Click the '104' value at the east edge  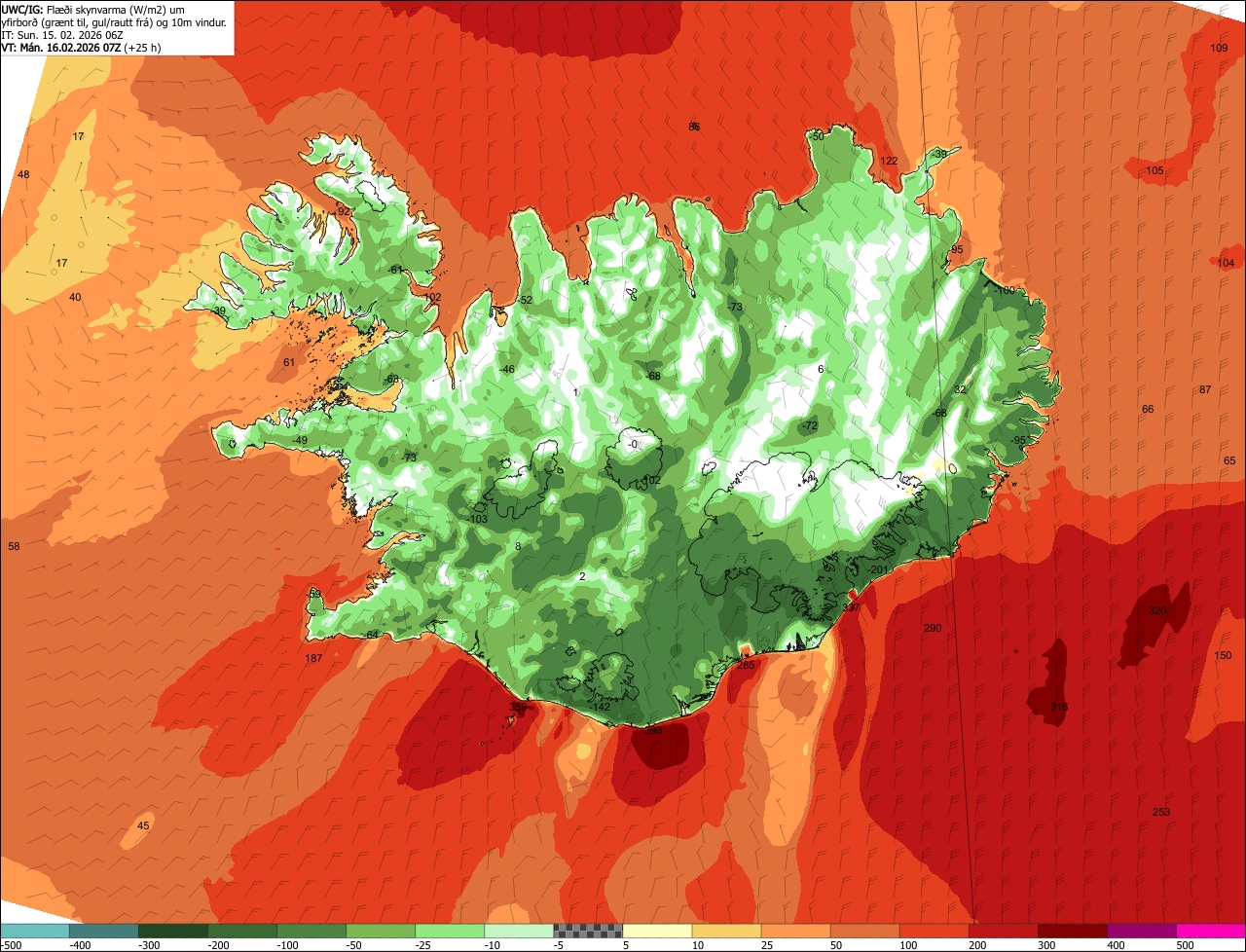tap(1226, 263)
